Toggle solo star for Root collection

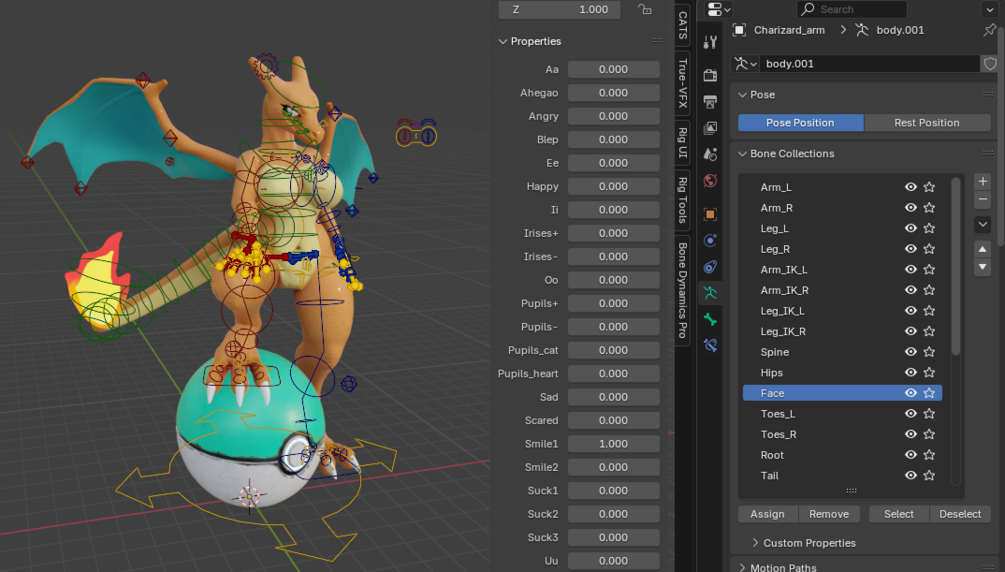pyautogui.click(x=929, y=455)
